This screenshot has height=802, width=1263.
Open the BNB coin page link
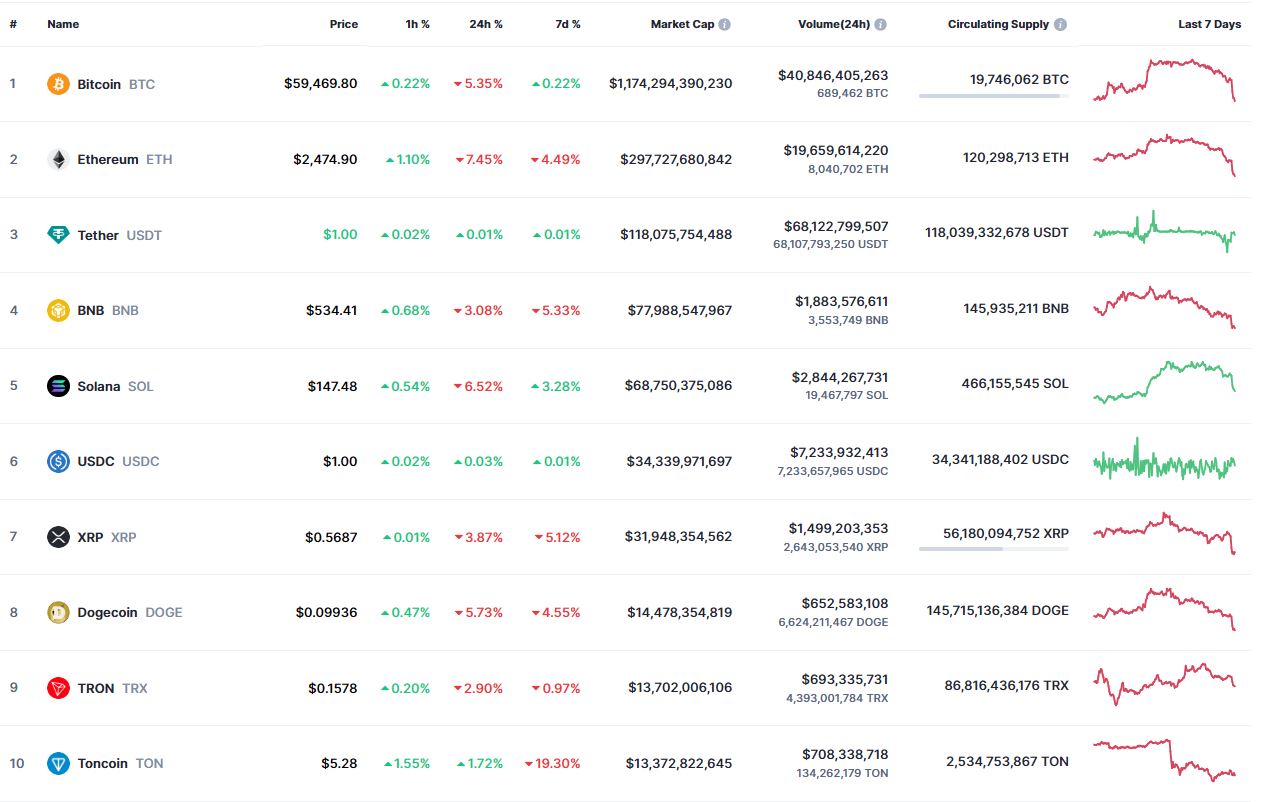click(x=91, y=310)
